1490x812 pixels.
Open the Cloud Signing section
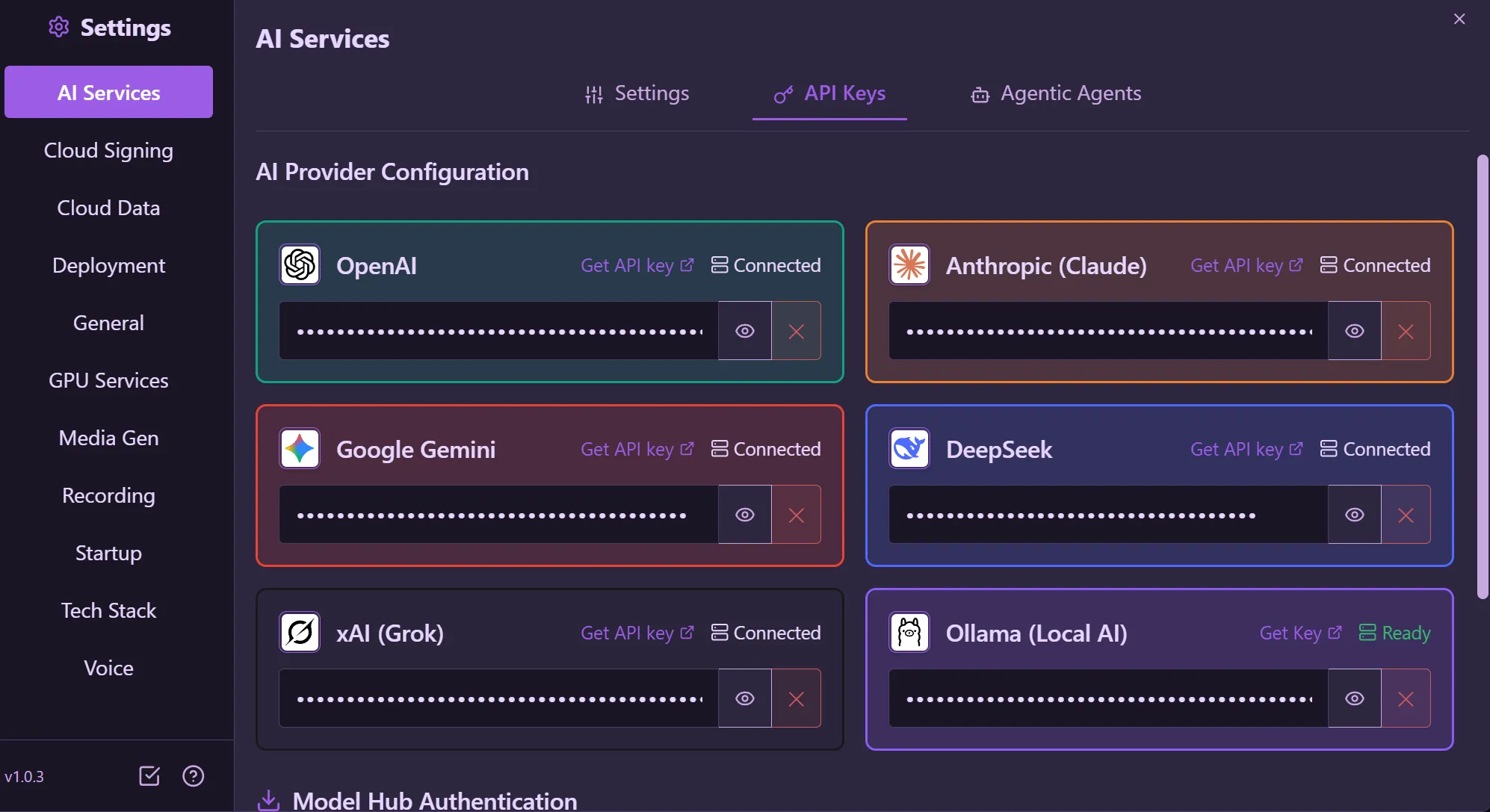(108, 150)
